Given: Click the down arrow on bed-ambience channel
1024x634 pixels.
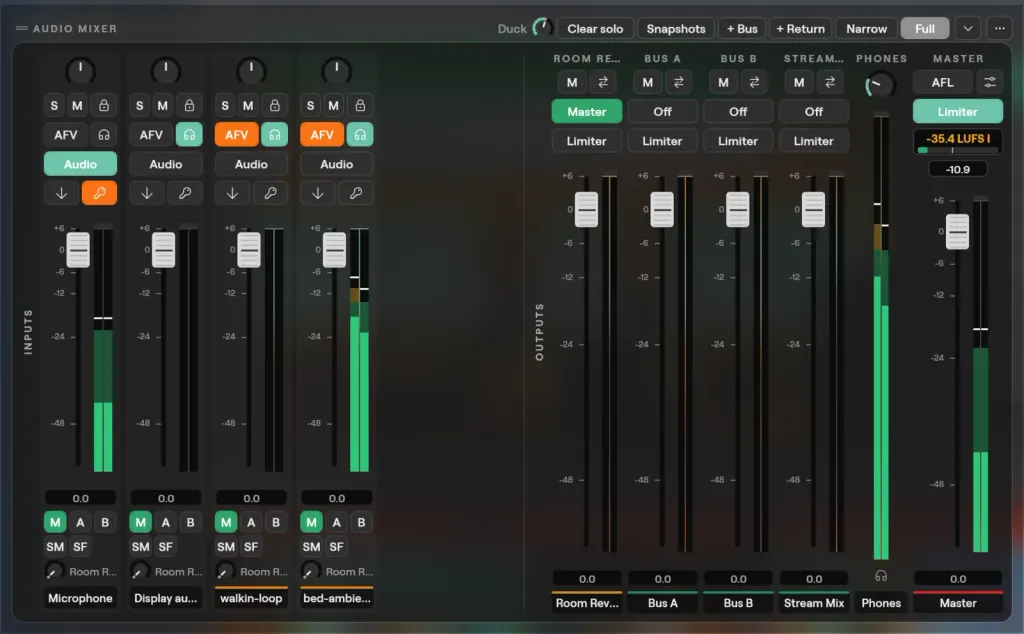Looking at the screenshot, I should 318,193.
